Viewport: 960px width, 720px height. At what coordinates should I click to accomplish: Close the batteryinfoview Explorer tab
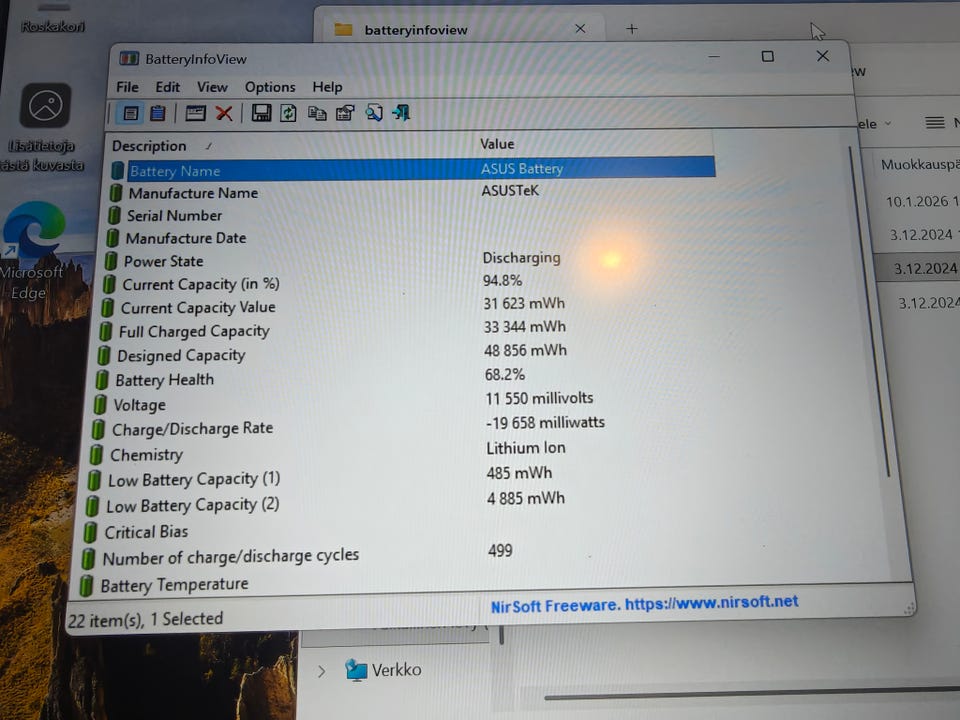(580, 29)
